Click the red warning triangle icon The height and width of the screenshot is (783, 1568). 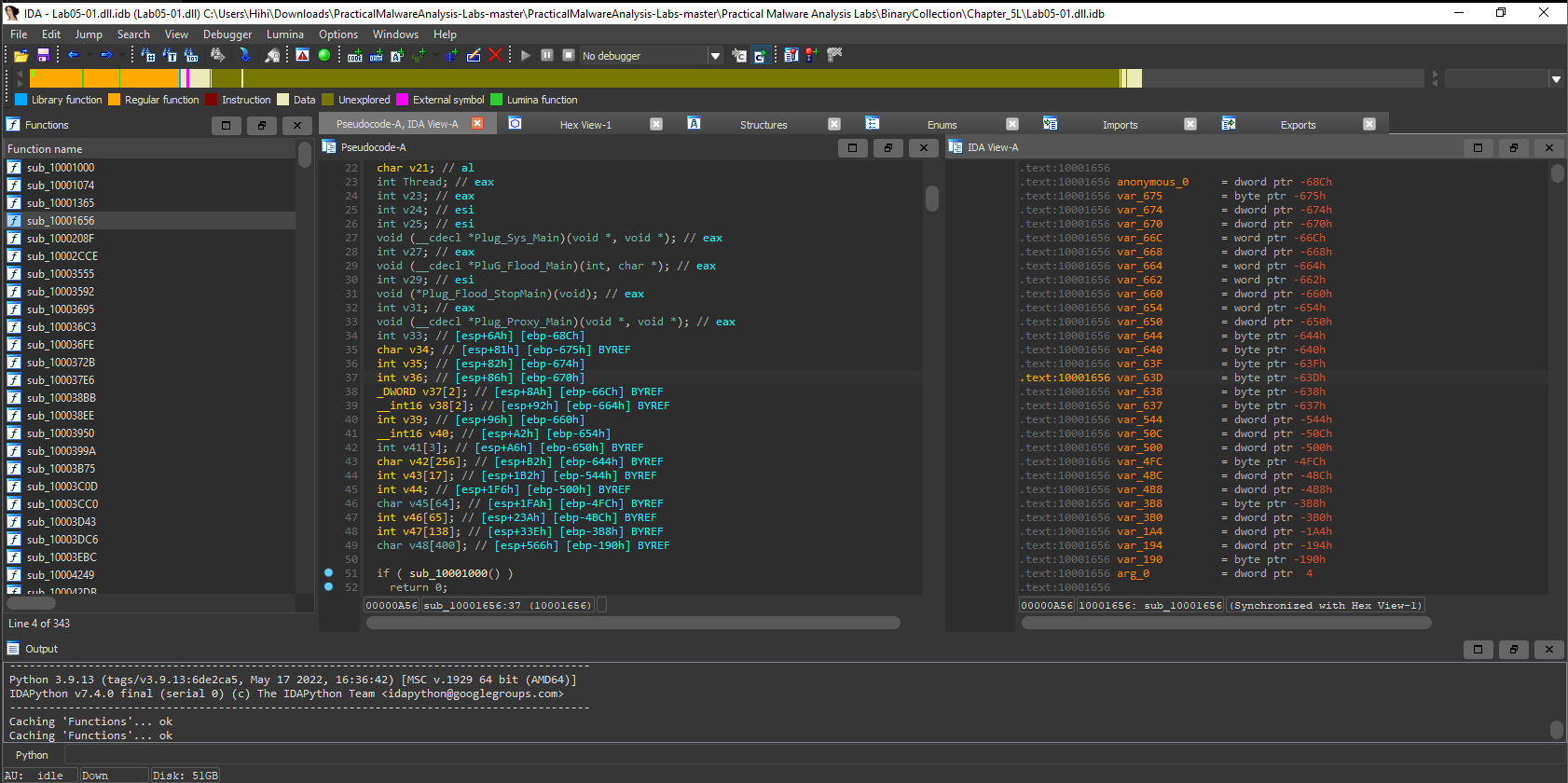click(x=303, y=56)
